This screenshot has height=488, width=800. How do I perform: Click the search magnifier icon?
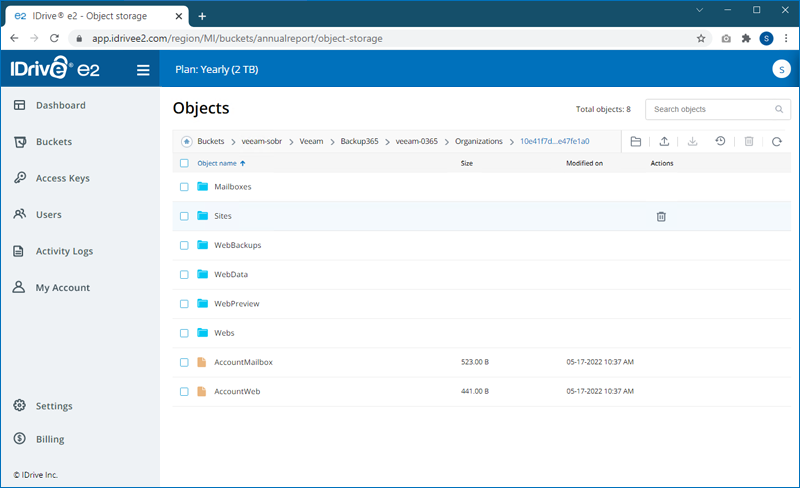point(779,109)
